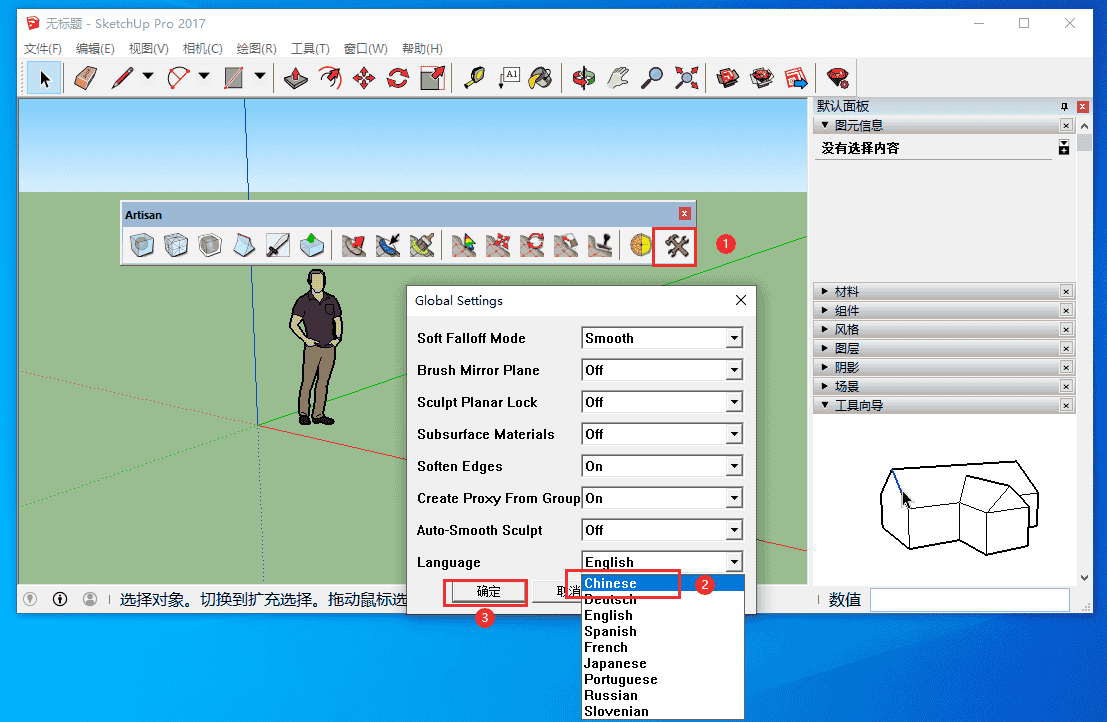Click the 数值 measurement input field

pos(969,600)
